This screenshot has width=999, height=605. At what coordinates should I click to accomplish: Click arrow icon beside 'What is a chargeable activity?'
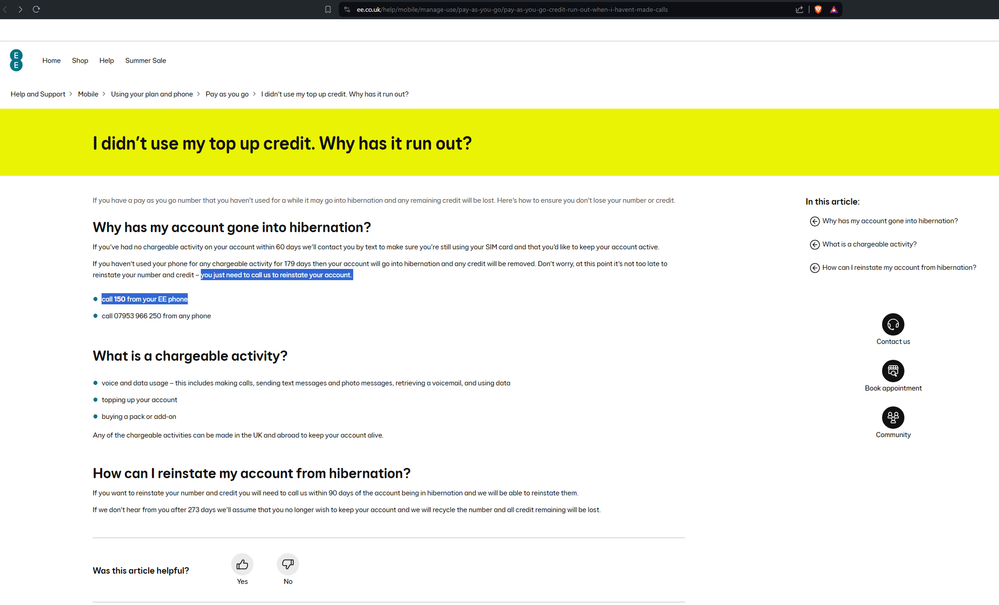(x=814, y=245)
